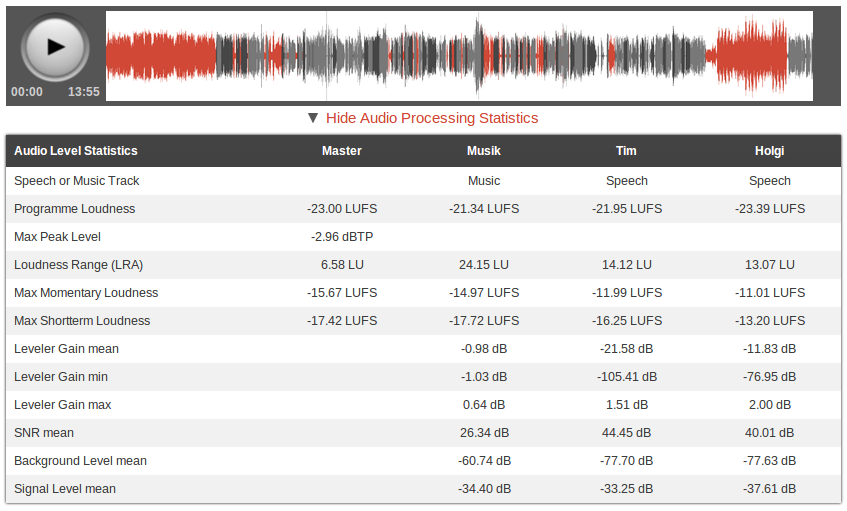
Task: Click the -21.34 LUFS Musik value
Action: click(x=484, y=209)
